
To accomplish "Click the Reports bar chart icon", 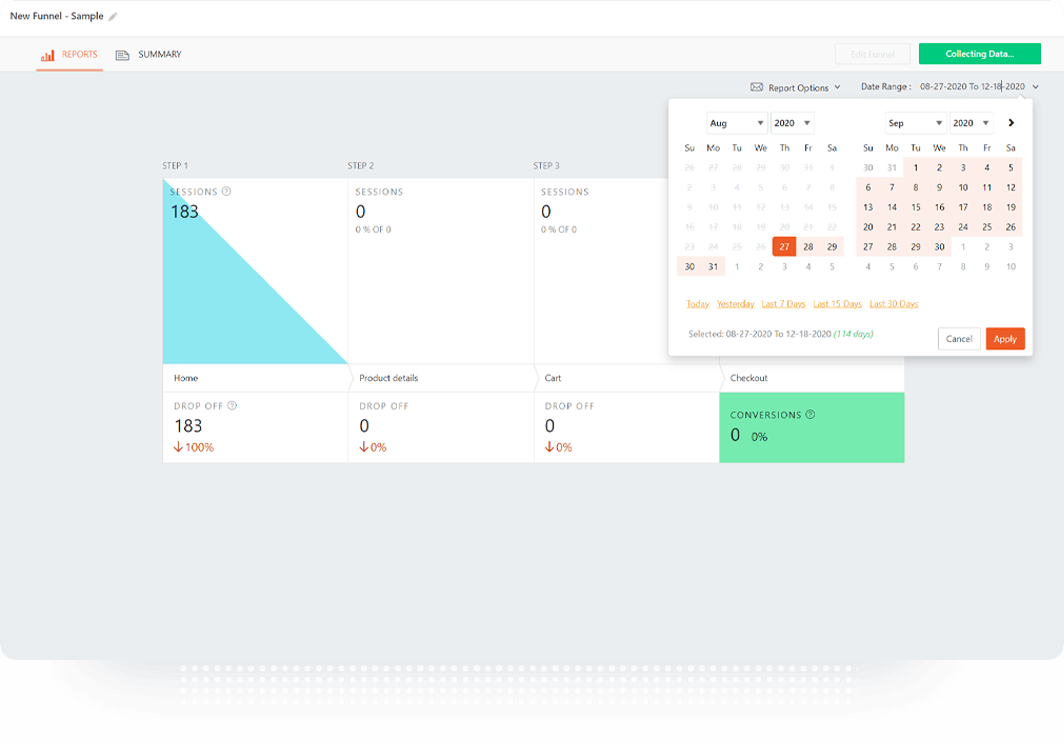I will coord(47,55).
